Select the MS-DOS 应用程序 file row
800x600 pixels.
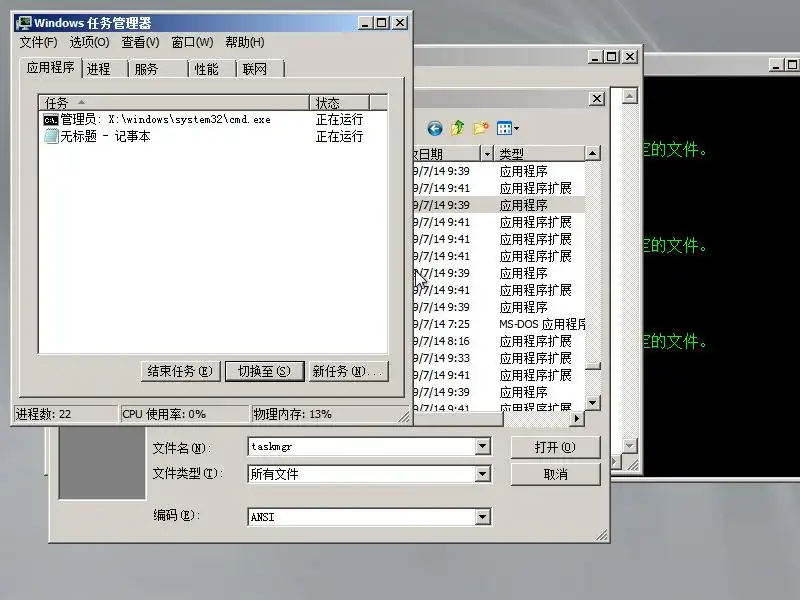499,324
